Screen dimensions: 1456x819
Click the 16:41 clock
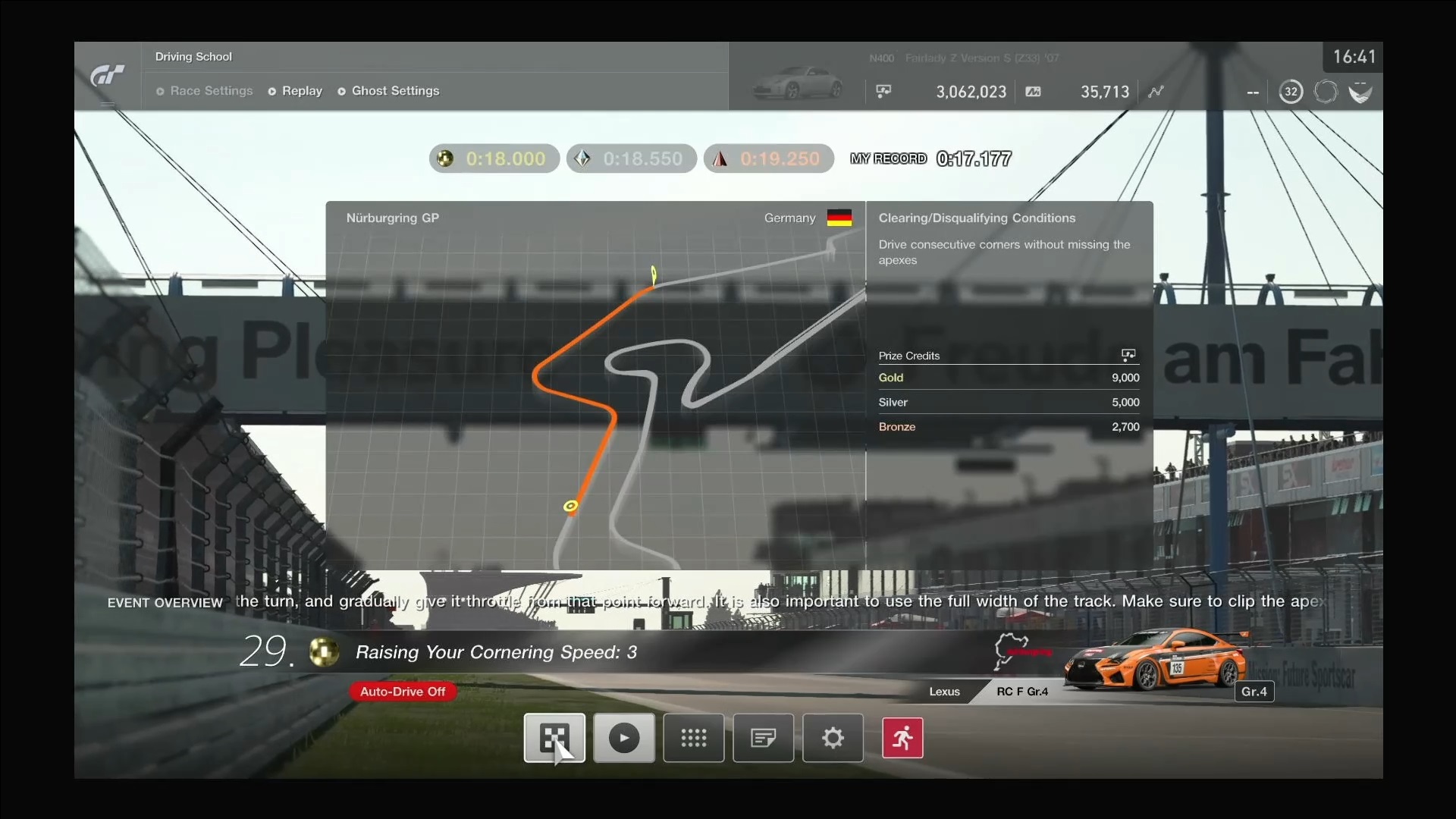(x=1354, y=57)
